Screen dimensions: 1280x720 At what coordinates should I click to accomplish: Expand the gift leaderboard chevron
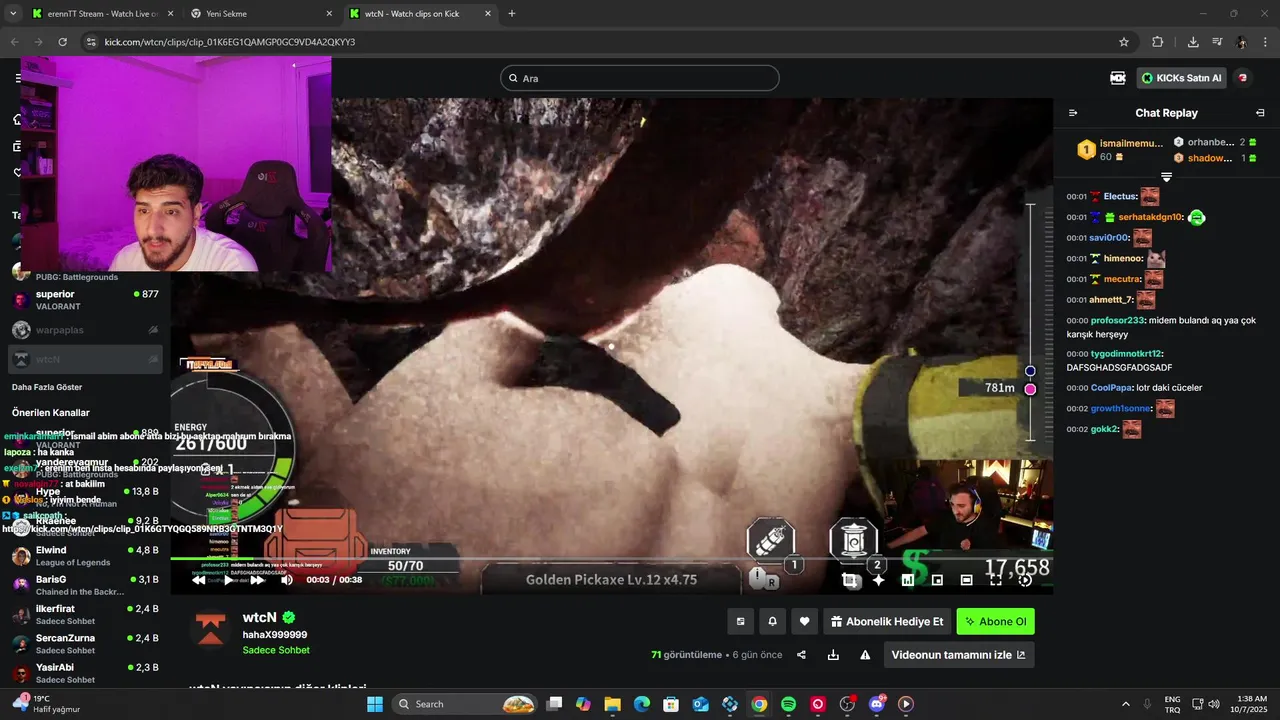pos(1166,177)
